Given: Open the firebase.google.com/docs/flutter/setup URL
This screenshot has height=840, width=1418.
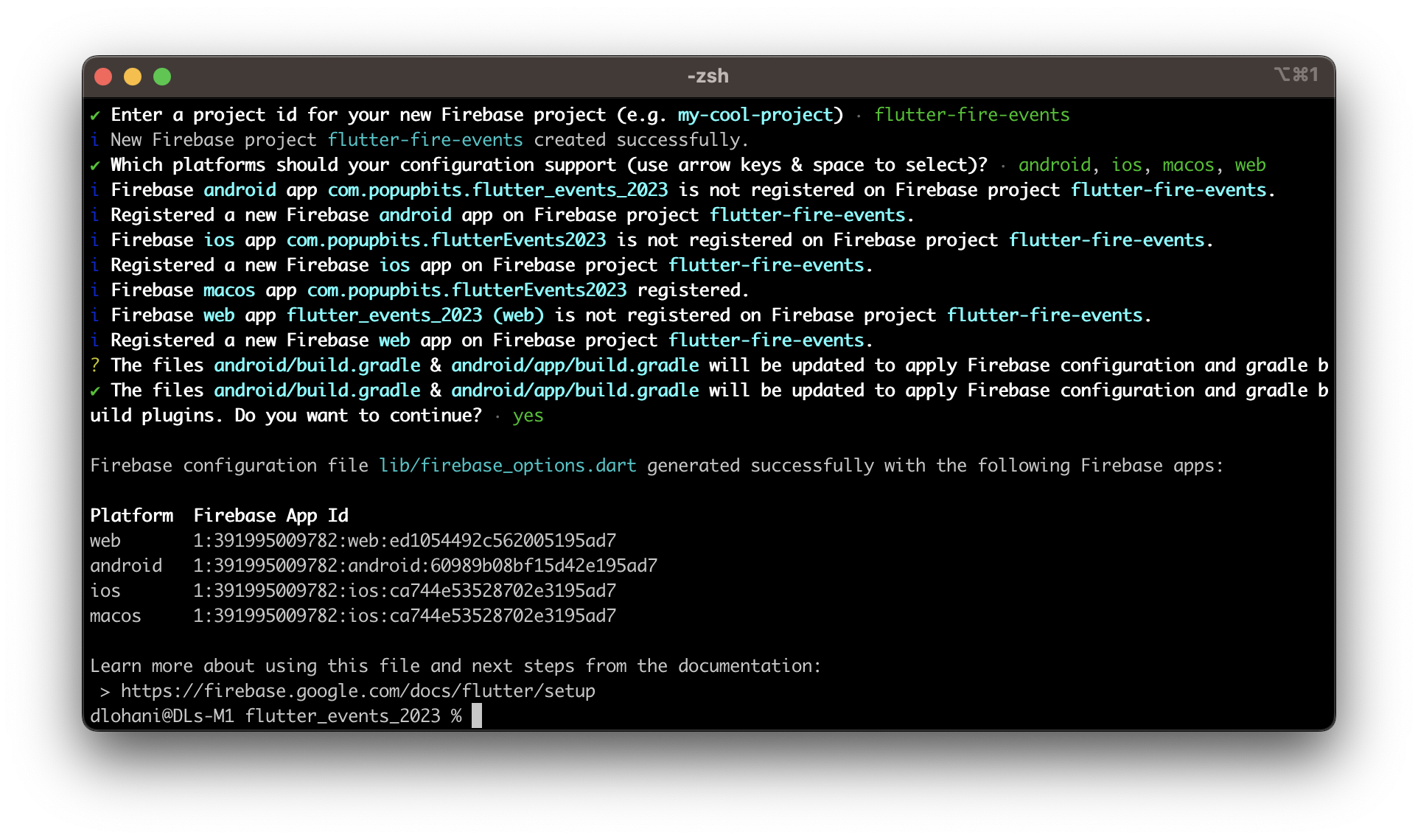Looking at the screenshot, I should point(358,691).
